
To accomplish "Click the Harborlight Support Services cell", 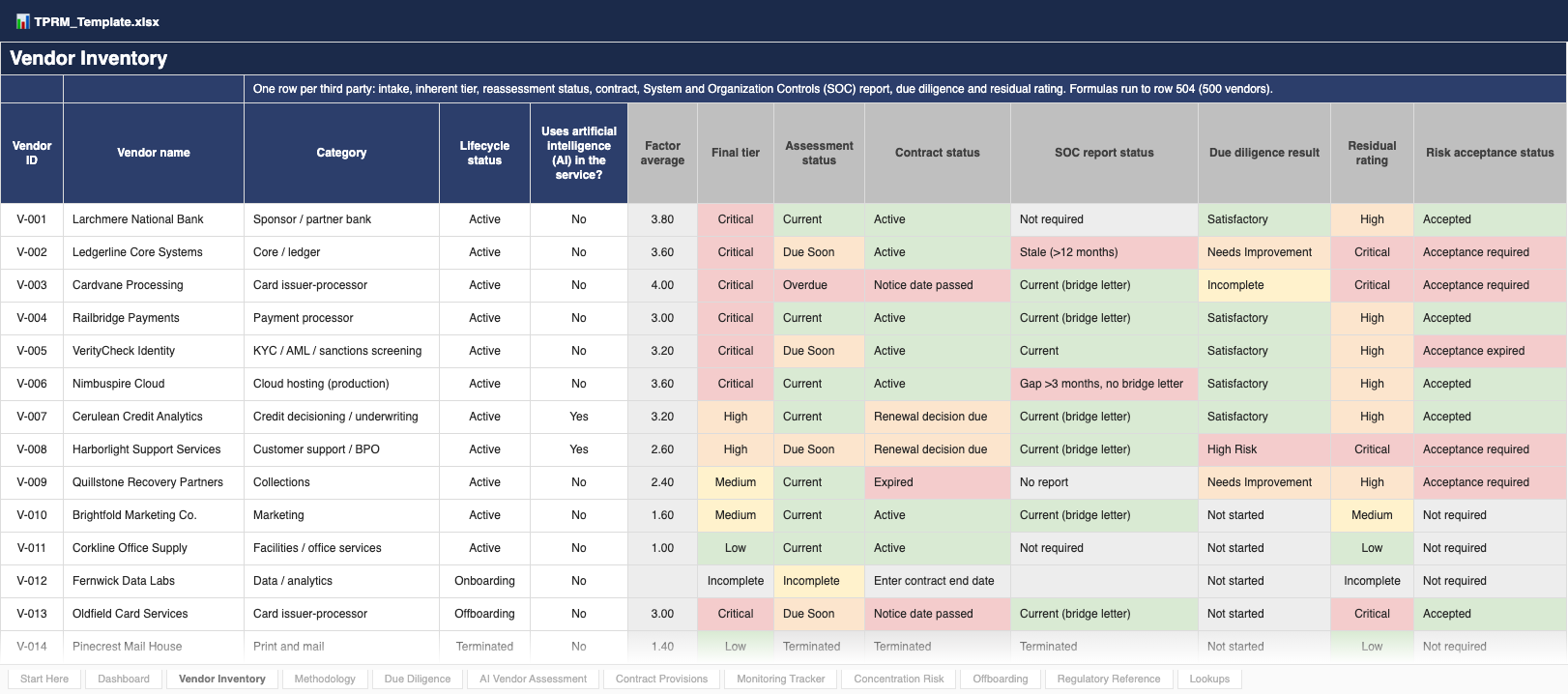I will pyautogui.click(x=154, y=449).
